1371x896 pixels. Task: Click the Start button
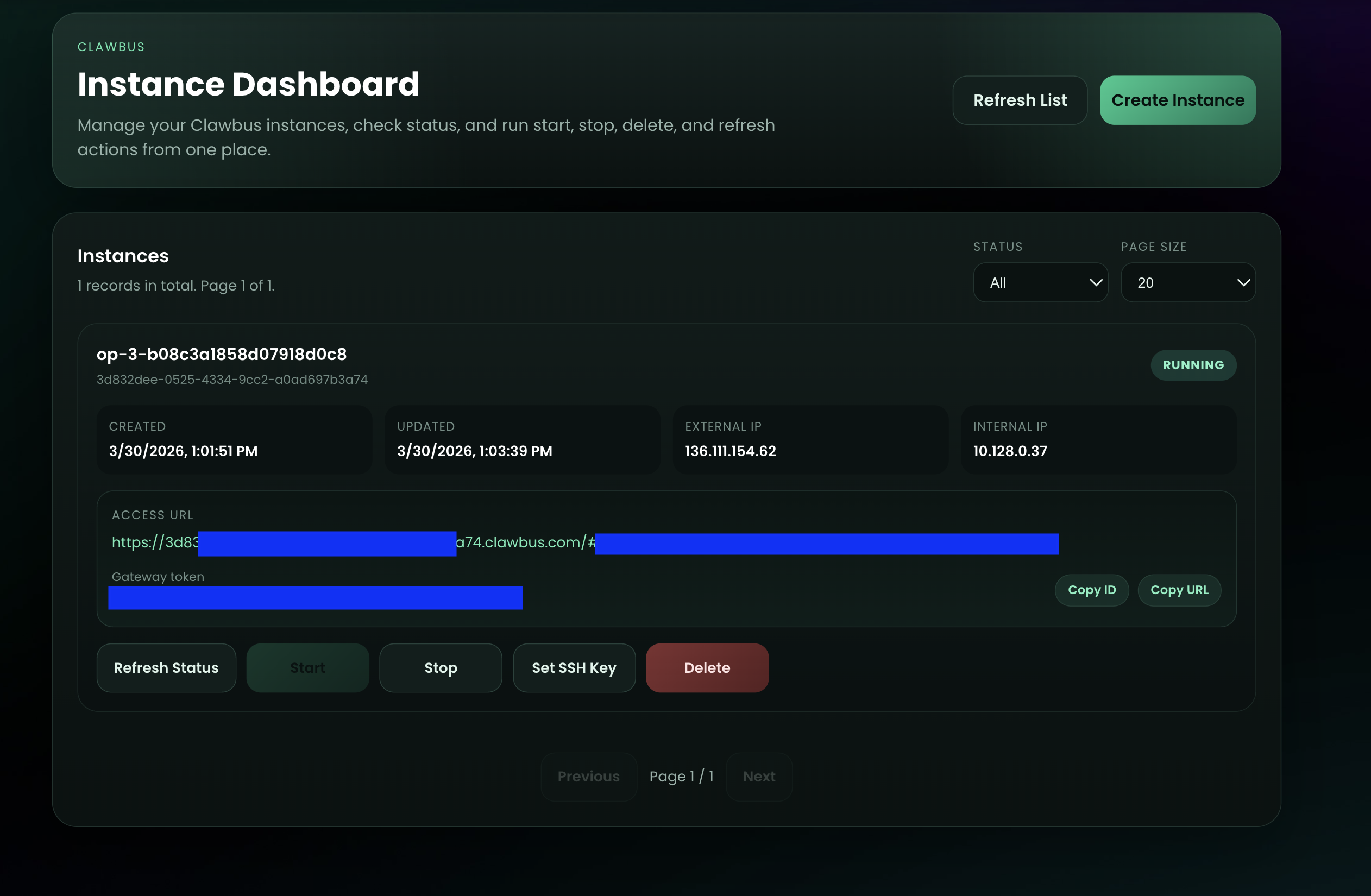307,668
